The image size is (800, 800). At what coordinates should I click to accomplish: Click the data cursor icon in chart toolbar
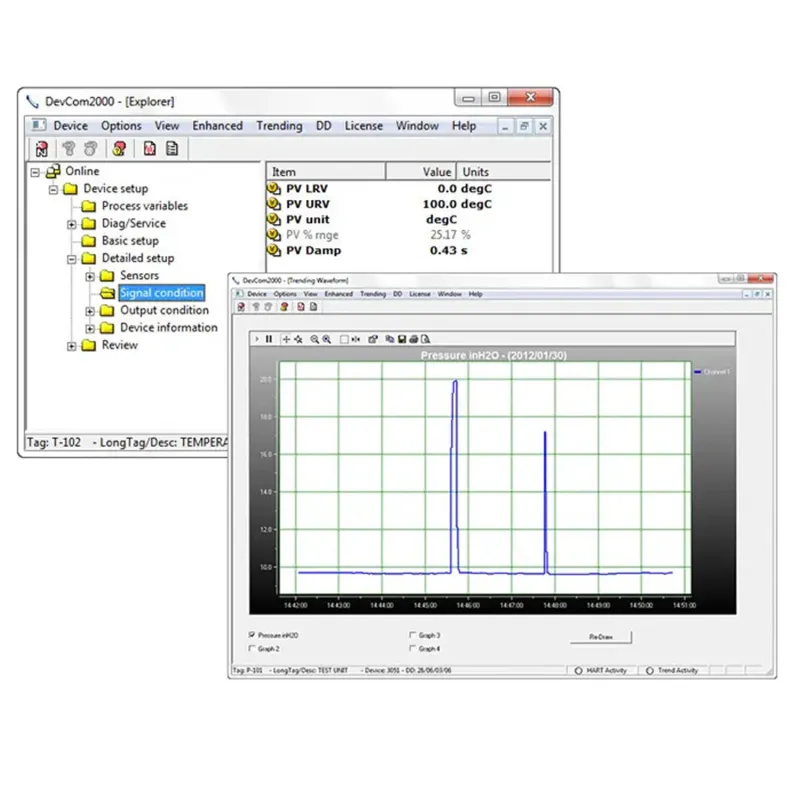tap(356, 339)
